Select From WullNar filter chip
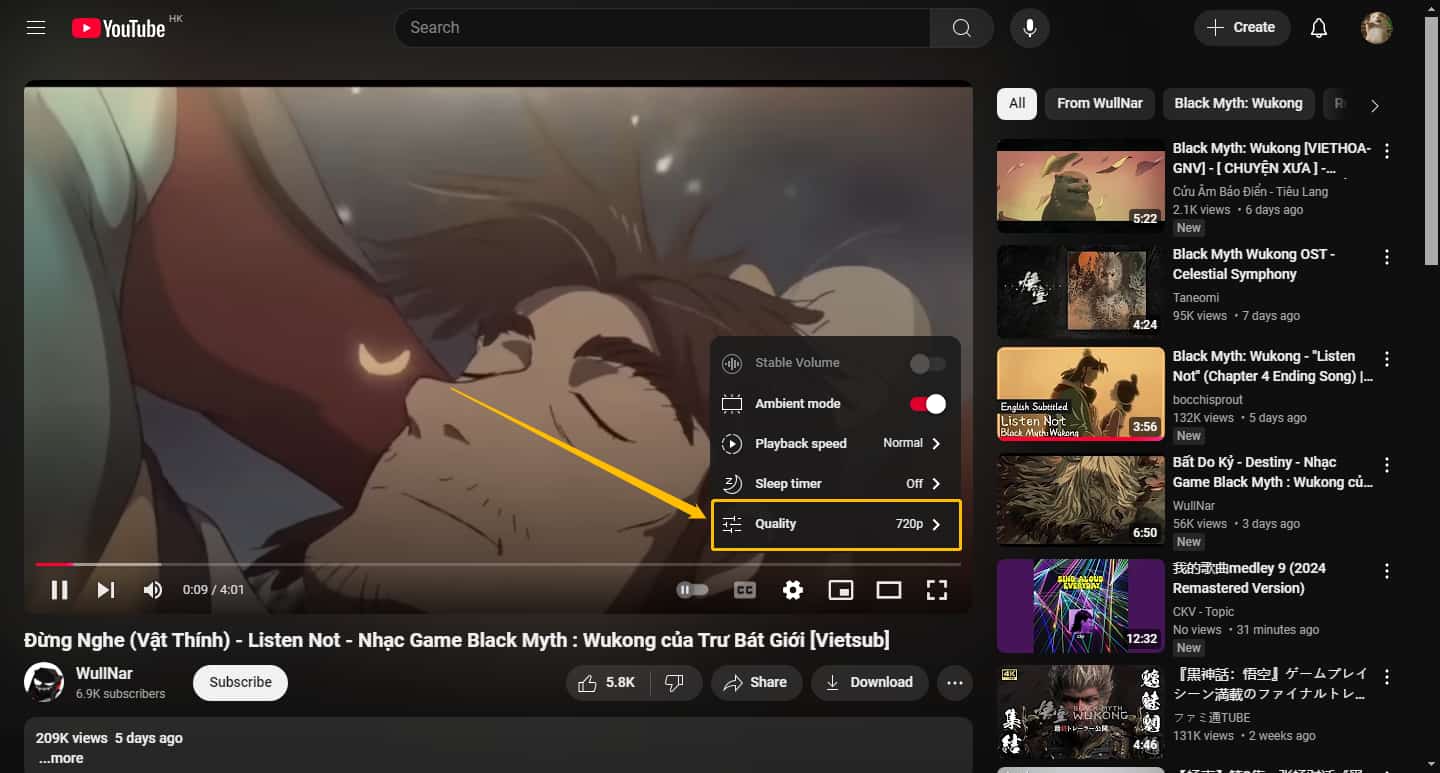 pyautogui.click(x=1100, y=103)
